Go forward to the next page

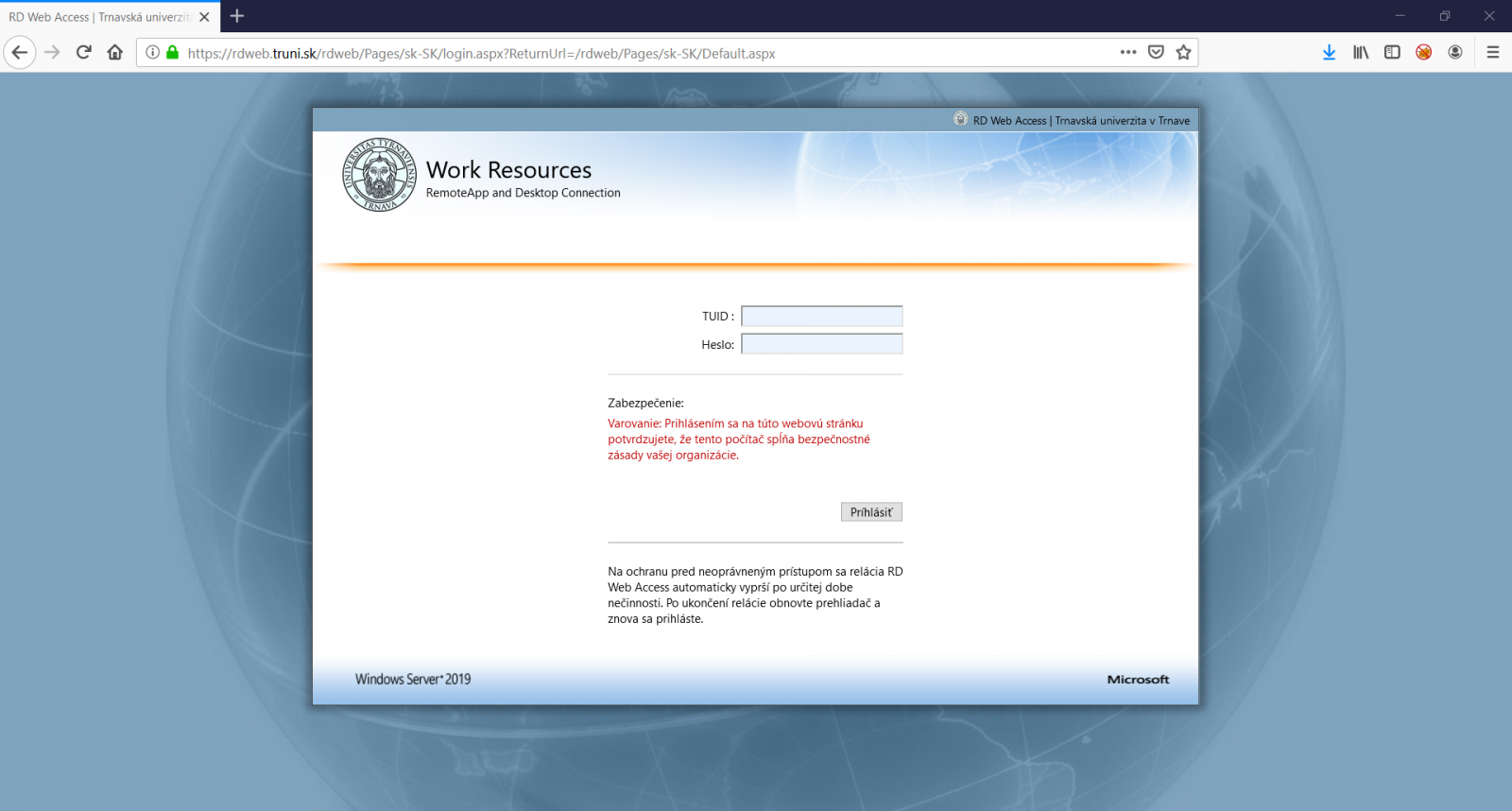(52, 52)
